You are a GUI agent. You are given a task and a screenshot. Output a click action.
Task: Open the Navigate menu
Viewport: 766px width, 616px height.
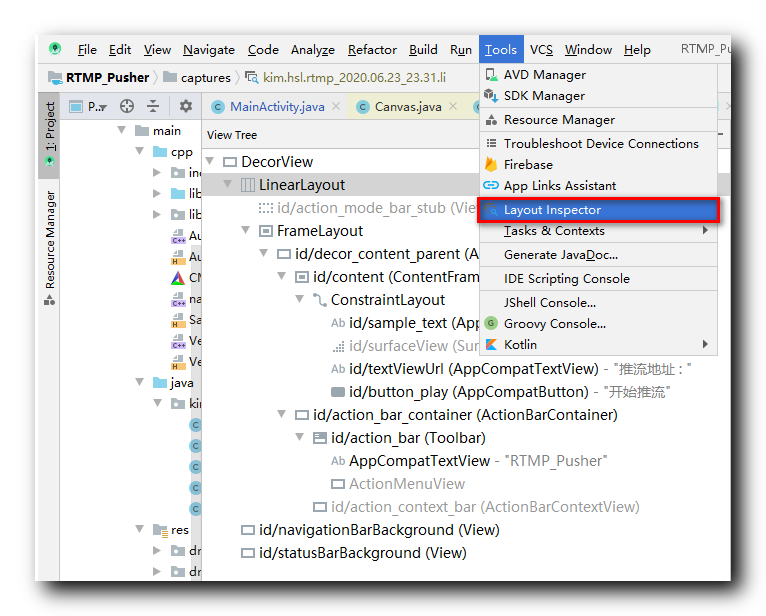(209, 50)
